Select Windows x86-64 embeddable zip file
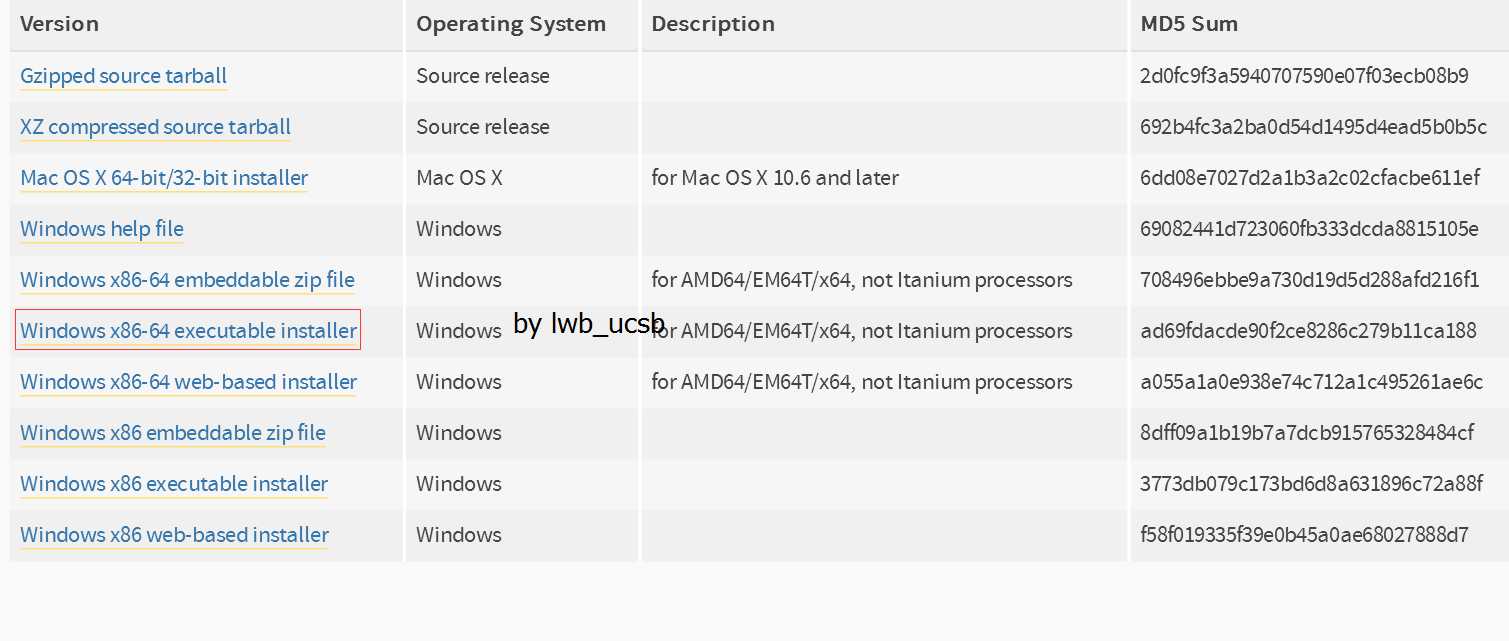 (187, 280)
